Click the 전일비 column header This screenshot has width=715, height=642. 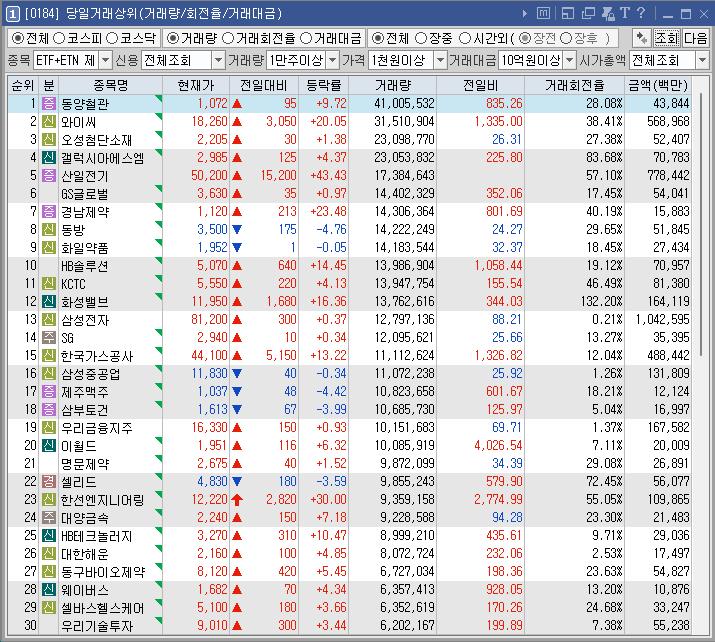(480, 85)
